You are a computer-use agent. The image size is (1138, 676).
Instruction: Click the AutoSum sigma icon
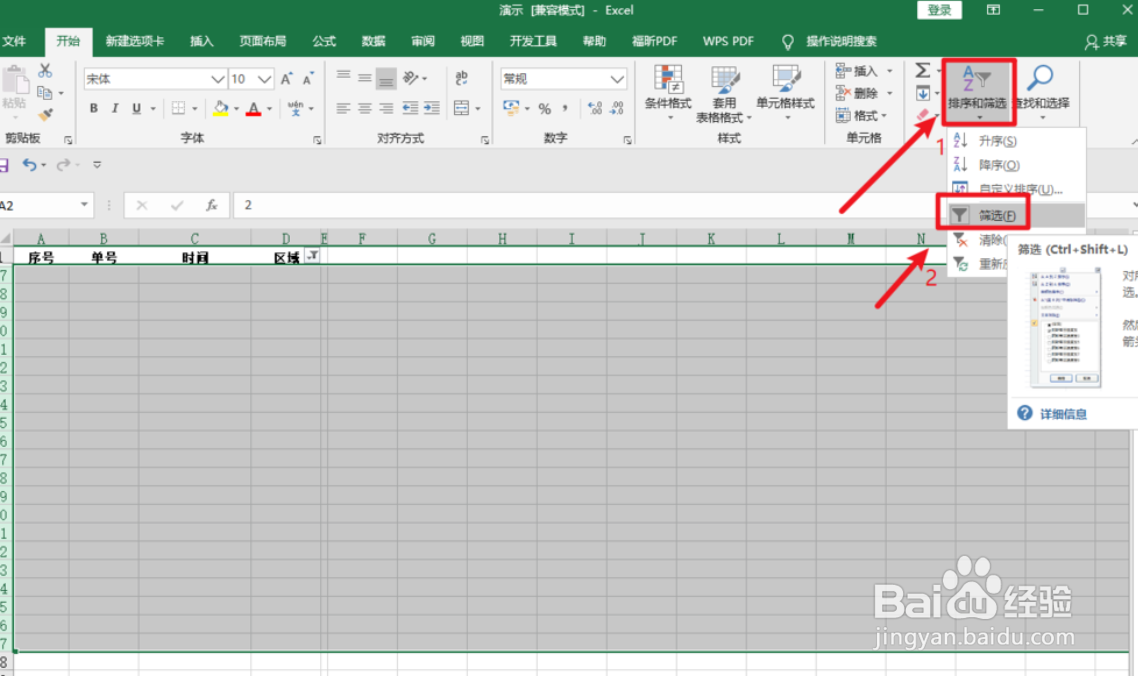[x=922, y=70]
